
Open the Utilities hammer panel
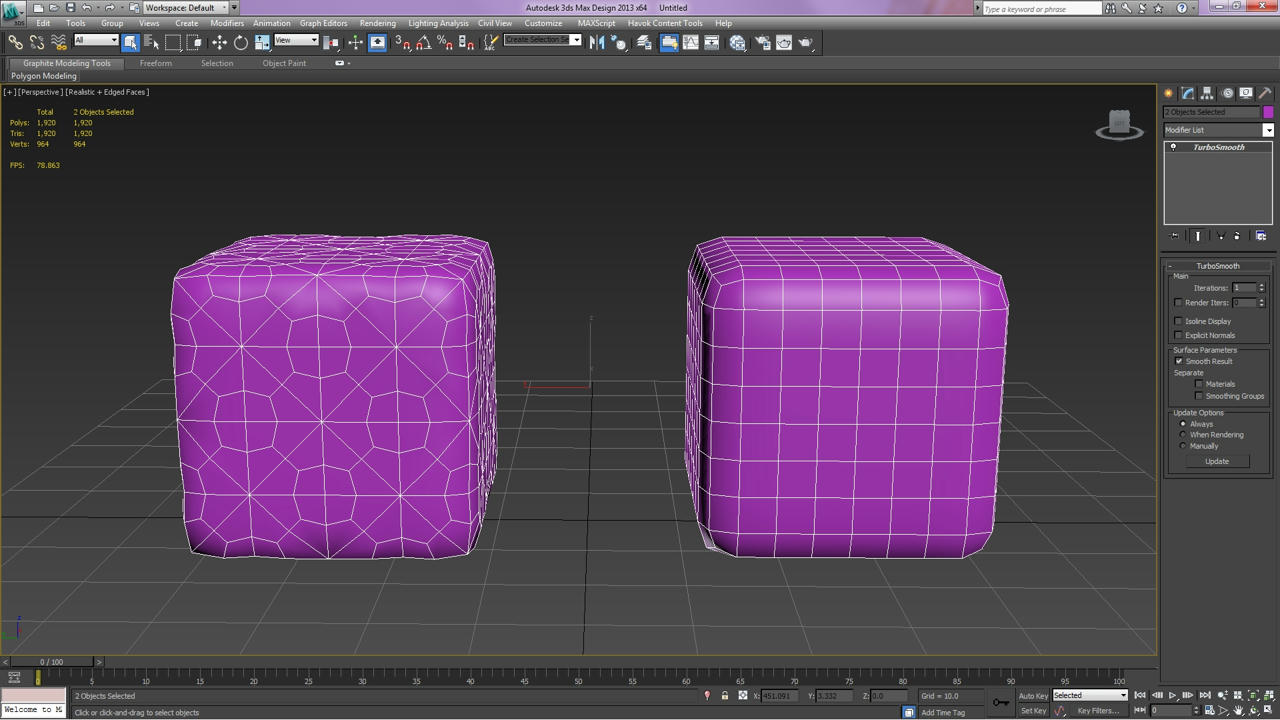[x=1265, y=93]
